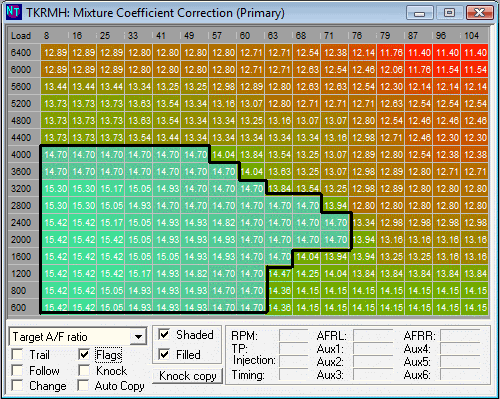
Task: Open the Target A/F ratio dropdown
Action: coord(138,337)
